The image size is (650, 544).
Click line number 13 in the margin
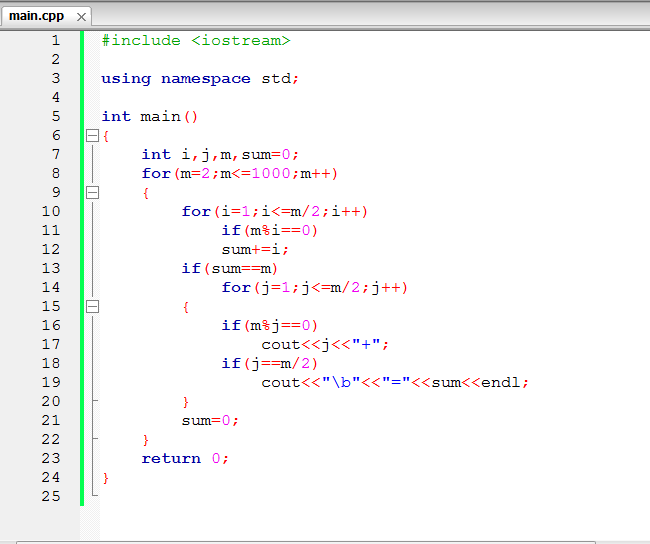[51, 268]
